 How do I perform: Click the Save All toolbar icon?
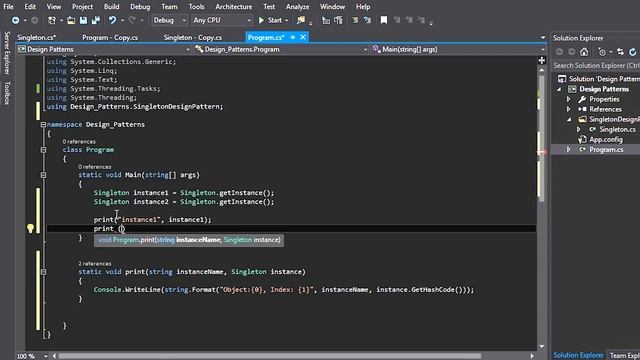[96, 20]
